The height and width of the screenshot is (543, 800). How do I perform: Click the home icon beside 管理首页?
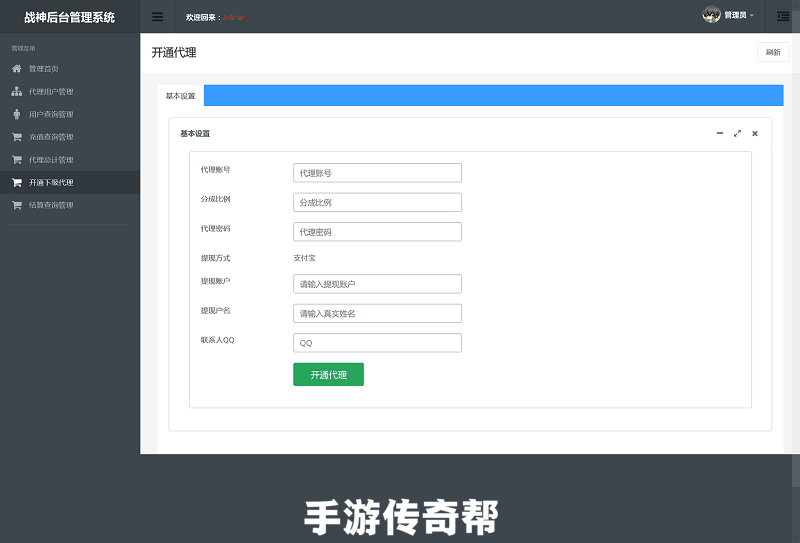pos(17,68)
